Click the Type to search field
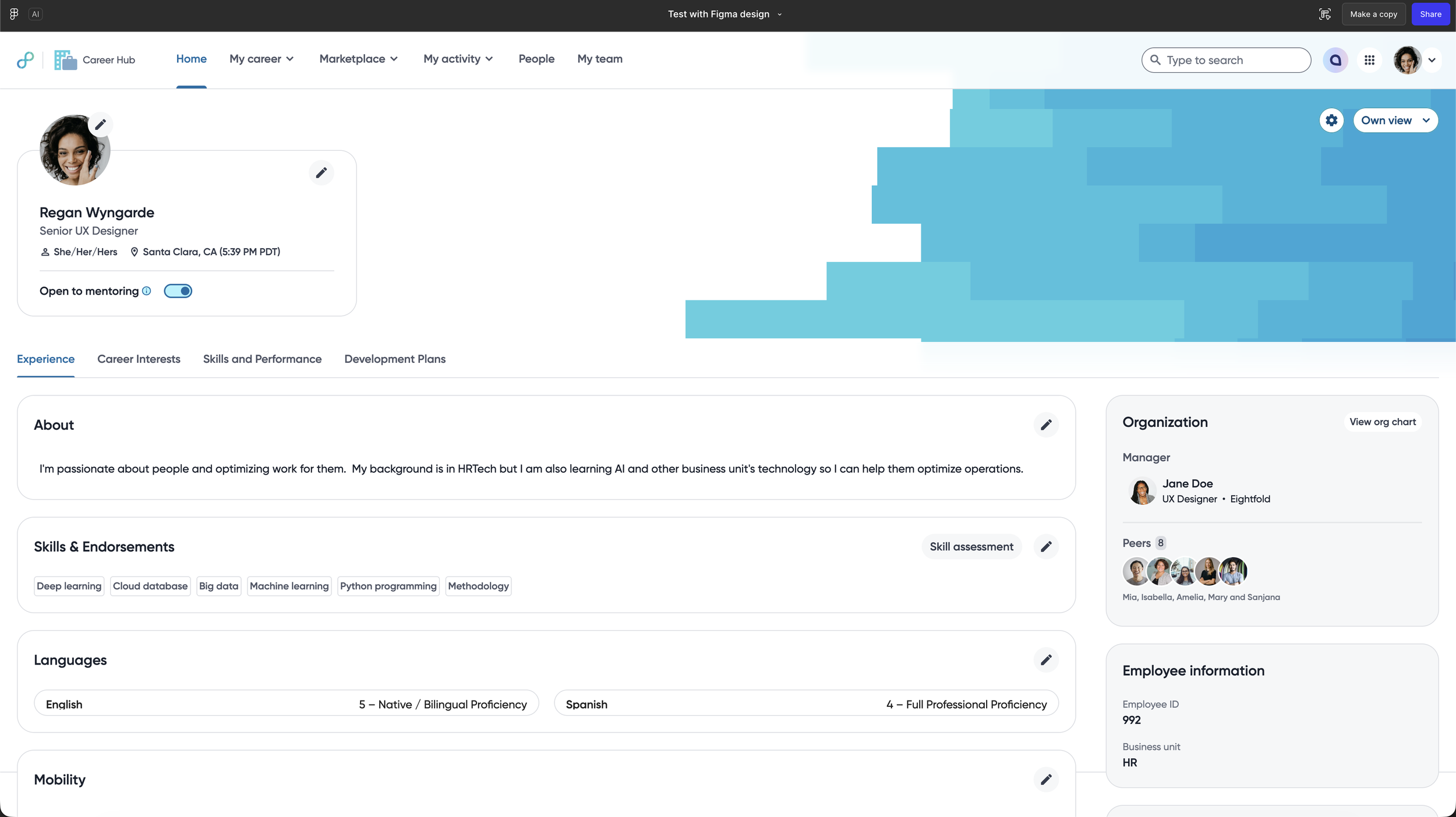1456x817 pixels. point(1226,60)
